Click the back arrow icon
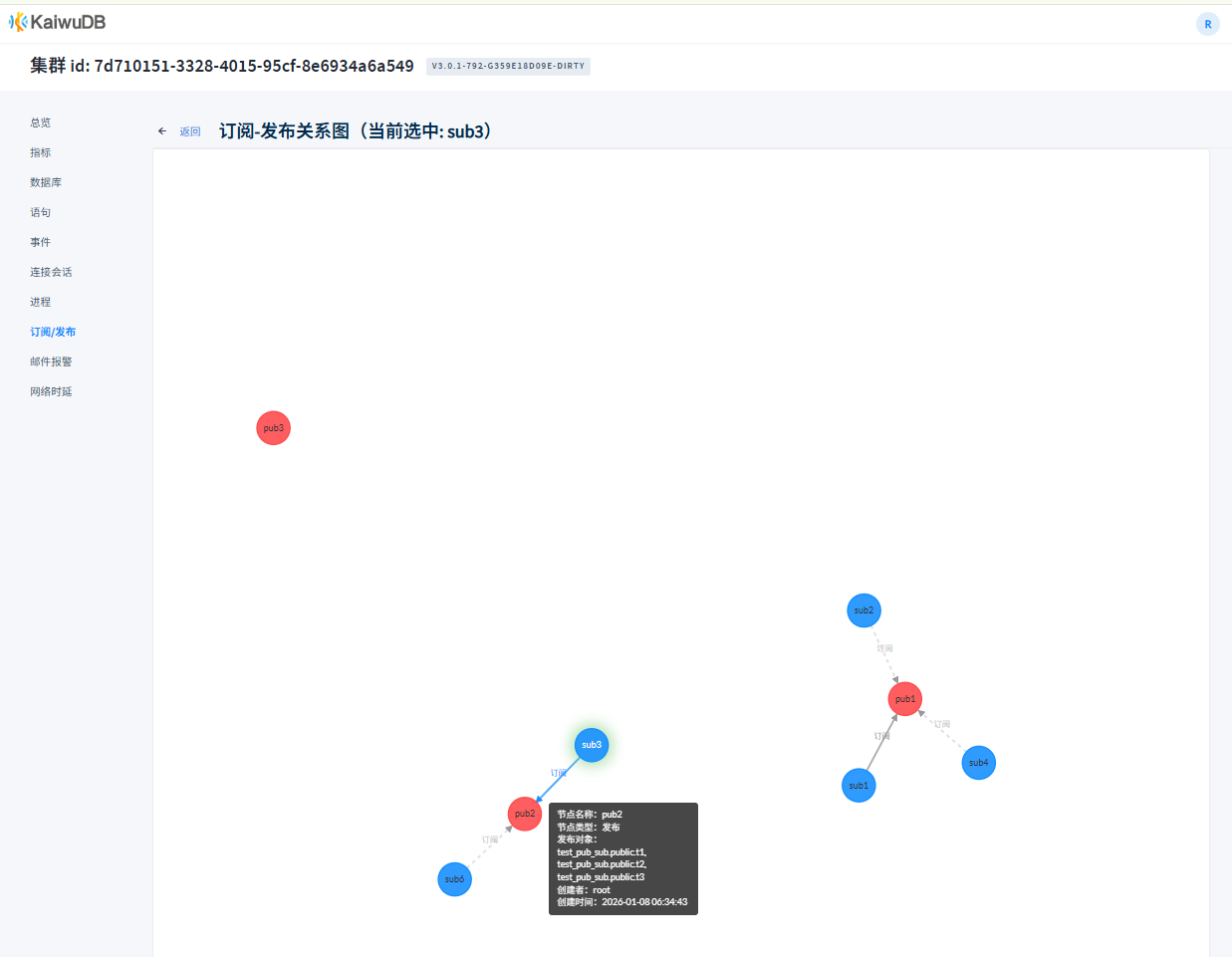This screenshot has height=957, width=1232. (x=162, y=131)
